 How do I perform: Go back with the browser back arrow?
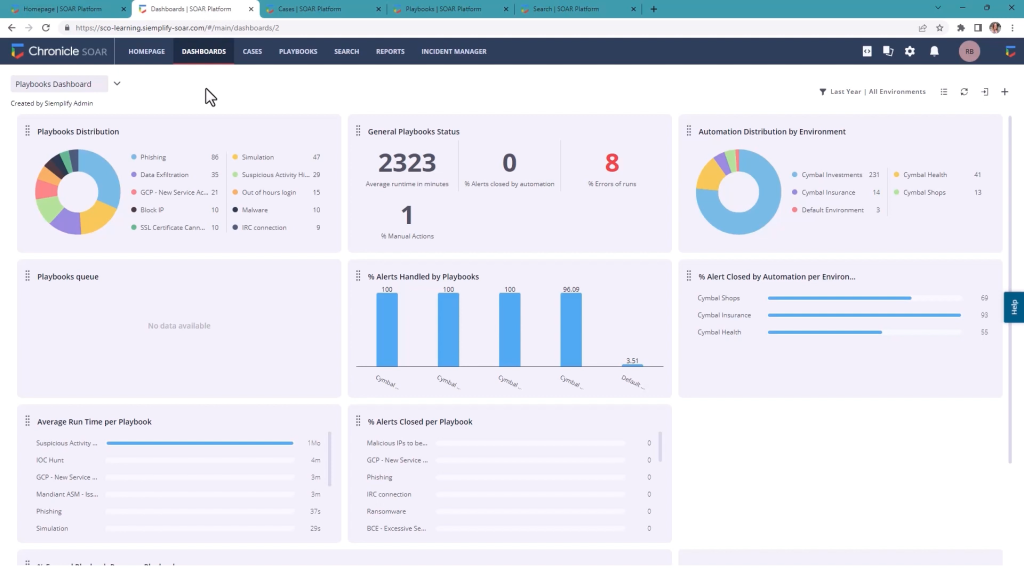click(11, 28)
